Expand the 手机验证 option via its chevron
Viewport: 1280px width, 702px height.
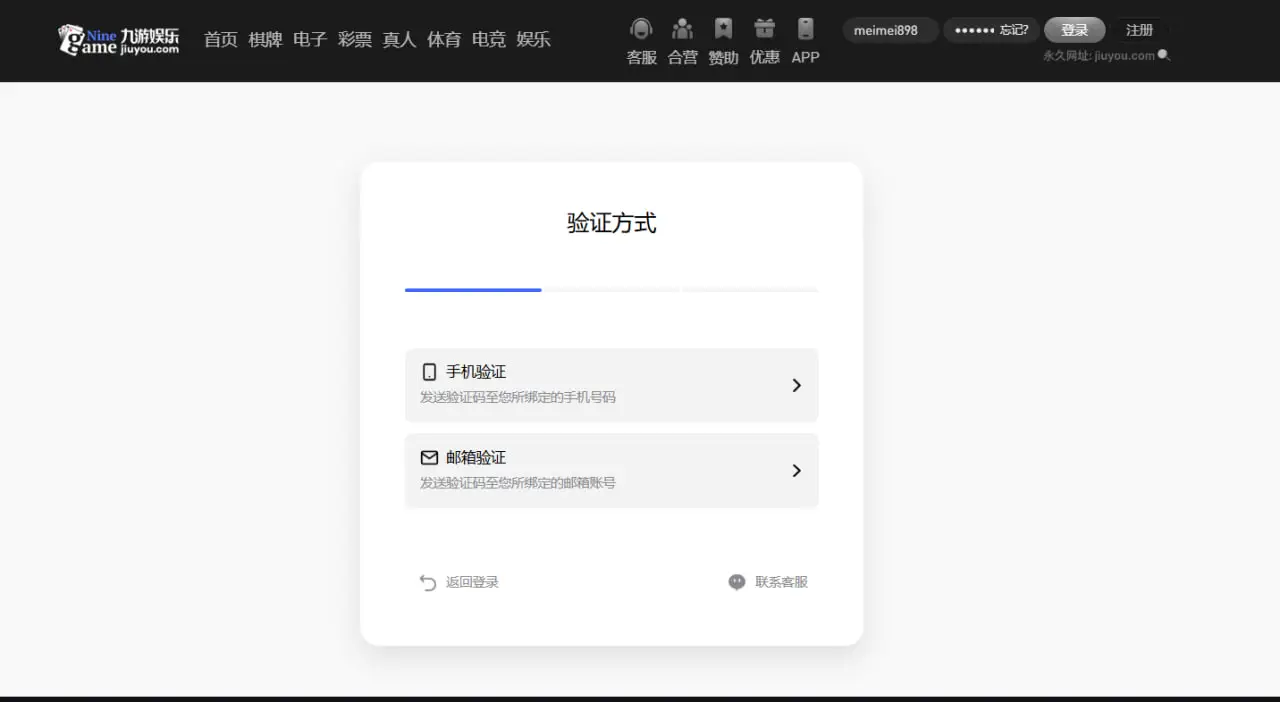pos(795,385)
